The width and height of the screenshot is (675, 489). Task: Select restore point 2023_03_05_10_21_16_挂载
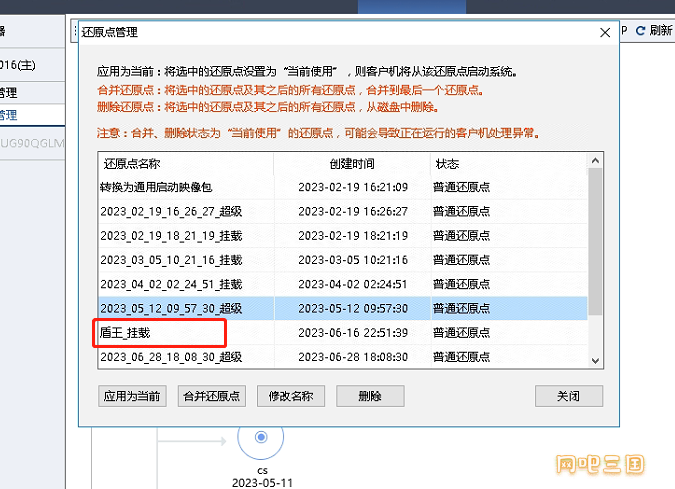(171, 260)
